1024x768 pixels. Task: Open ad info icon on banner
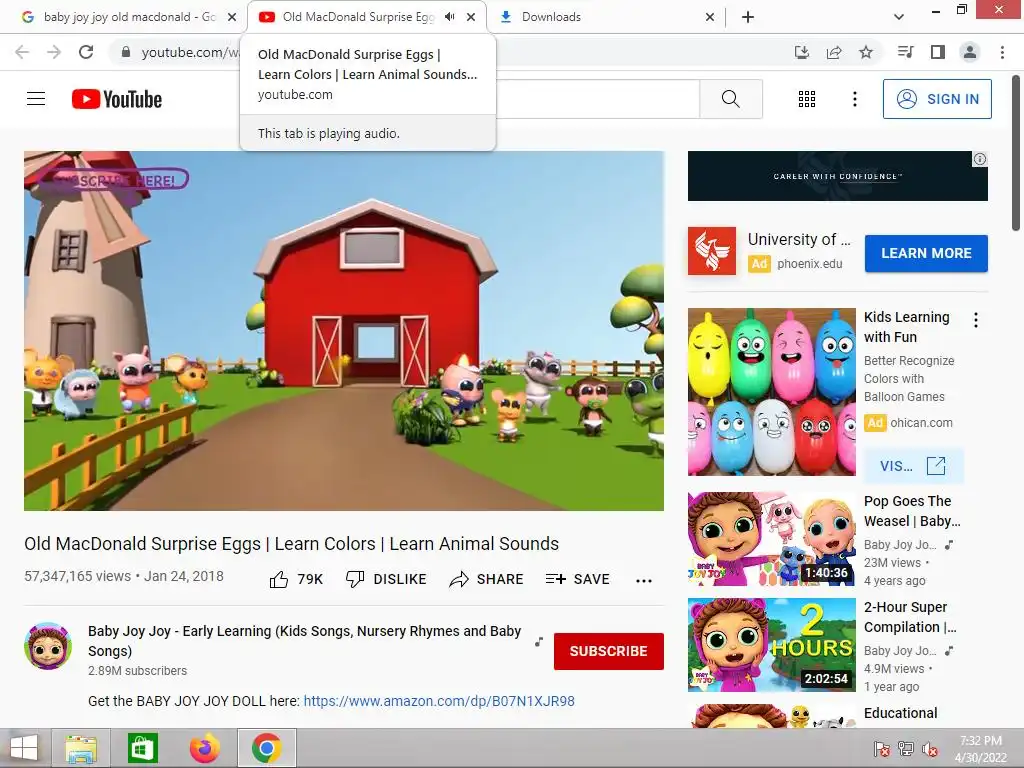click(980, 159)
